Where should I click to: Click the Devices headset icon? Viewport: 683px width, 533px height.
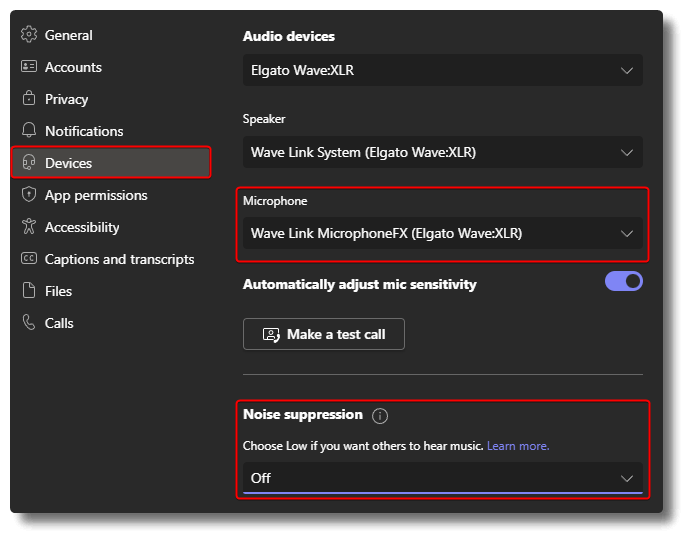tap(29, 162)
